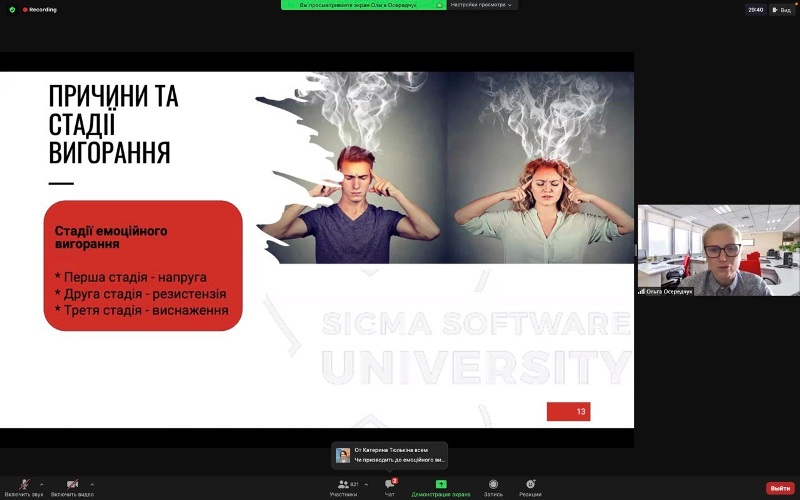This screenshot has width=800, height=500.
Task: Expand video options arrow next to camera
Action: (92, 483)
